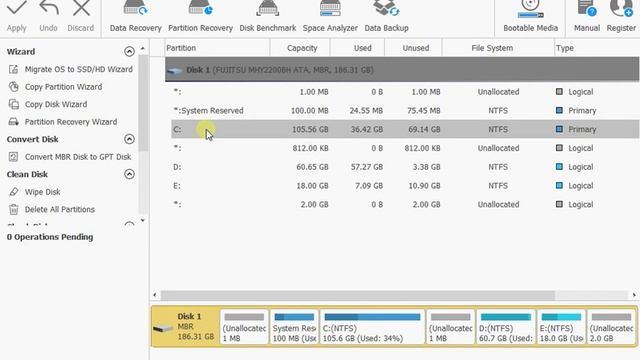
Task: Click horizontal scrollbar right arrow
Action: (x=634, y=295)
